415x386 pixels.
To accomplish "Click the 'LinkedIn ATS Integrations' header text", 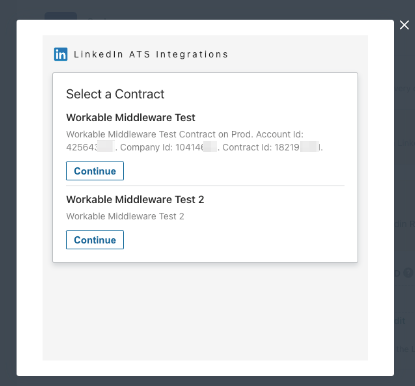I will [x=151, y=54].
